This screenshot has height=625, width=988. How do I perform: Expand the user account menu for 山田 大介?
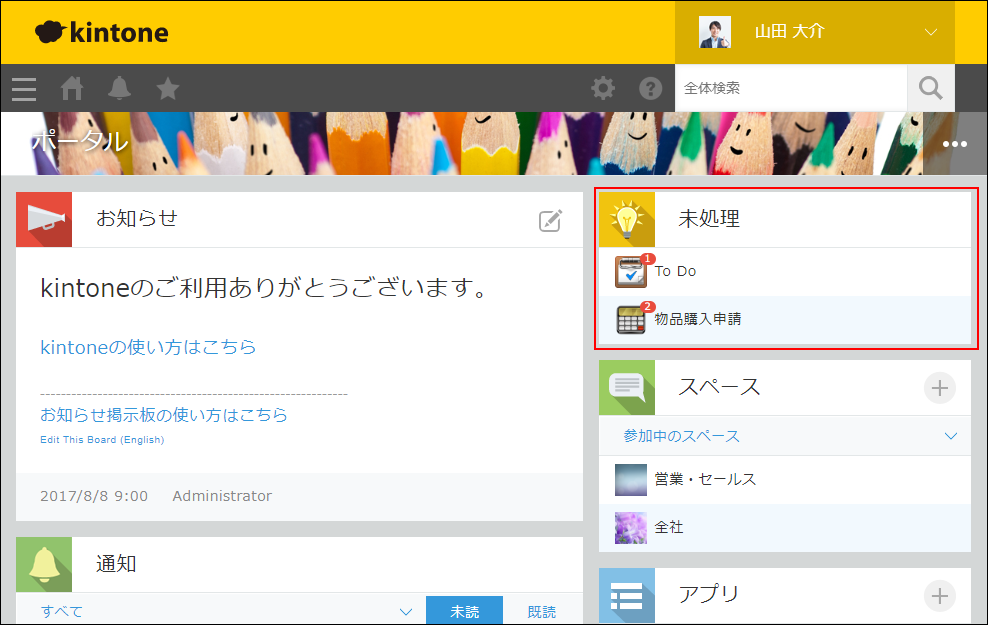click(930, 32)
